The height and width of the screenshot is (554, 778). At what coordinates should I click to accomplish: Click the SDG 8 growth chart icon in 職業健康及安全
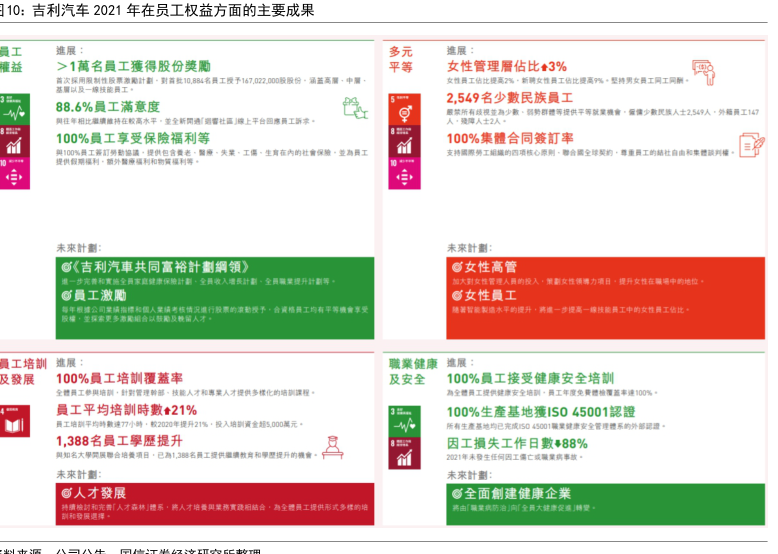pos(402,454)
